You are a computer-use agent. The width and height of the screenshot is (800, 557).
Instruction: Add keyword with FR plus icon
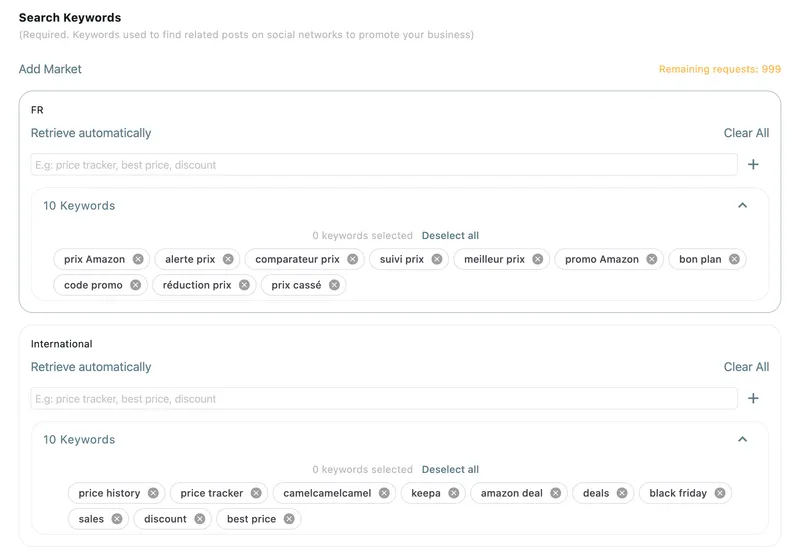point(753,164)
